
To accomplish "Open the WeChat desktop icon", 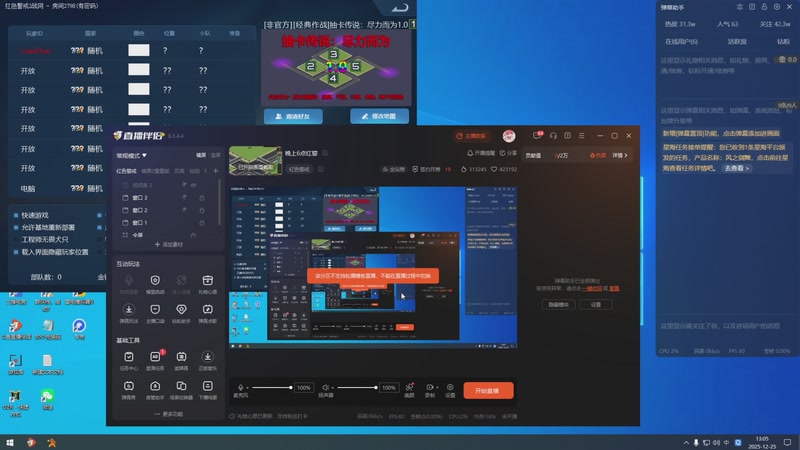I will tap(47, 396).
